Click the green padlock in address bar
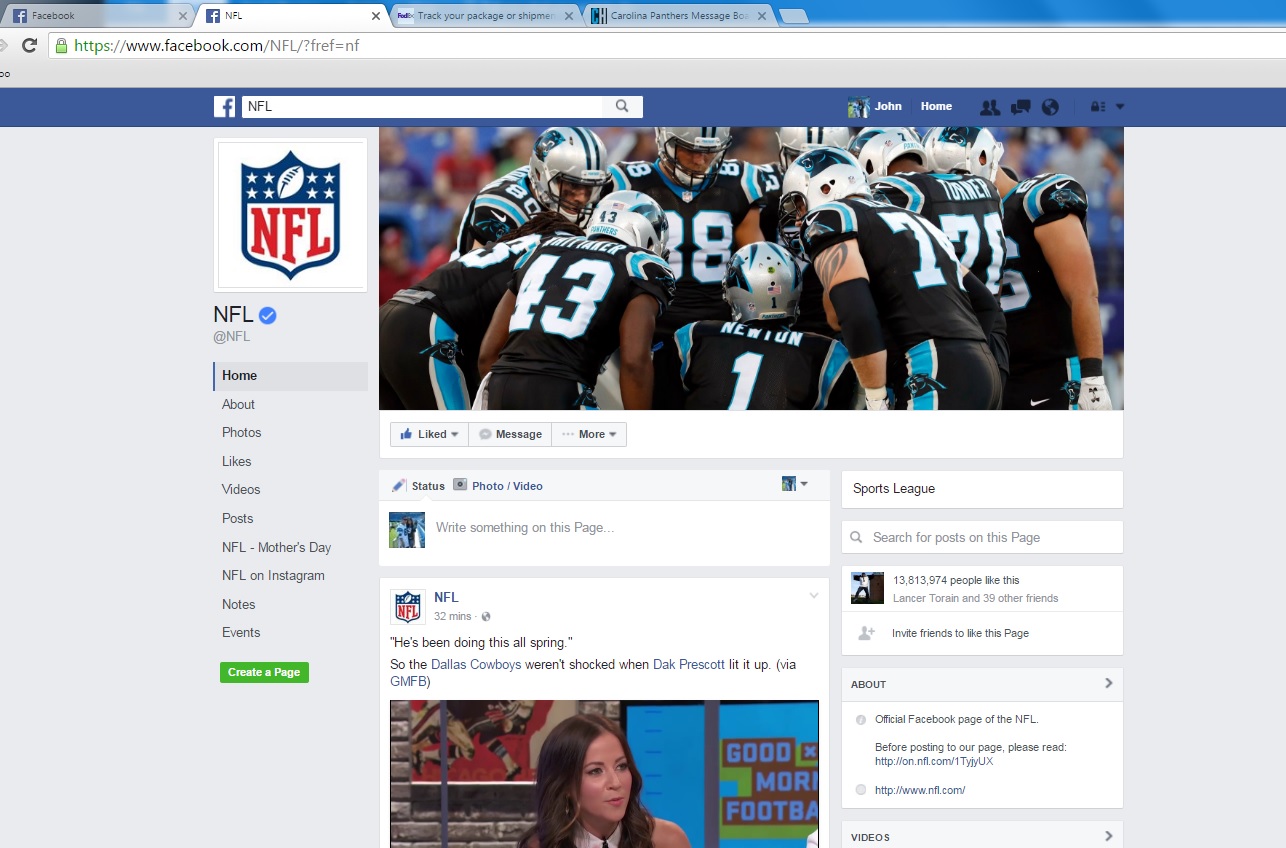This screenshot has height=848, width=1286. pos(62,46)
